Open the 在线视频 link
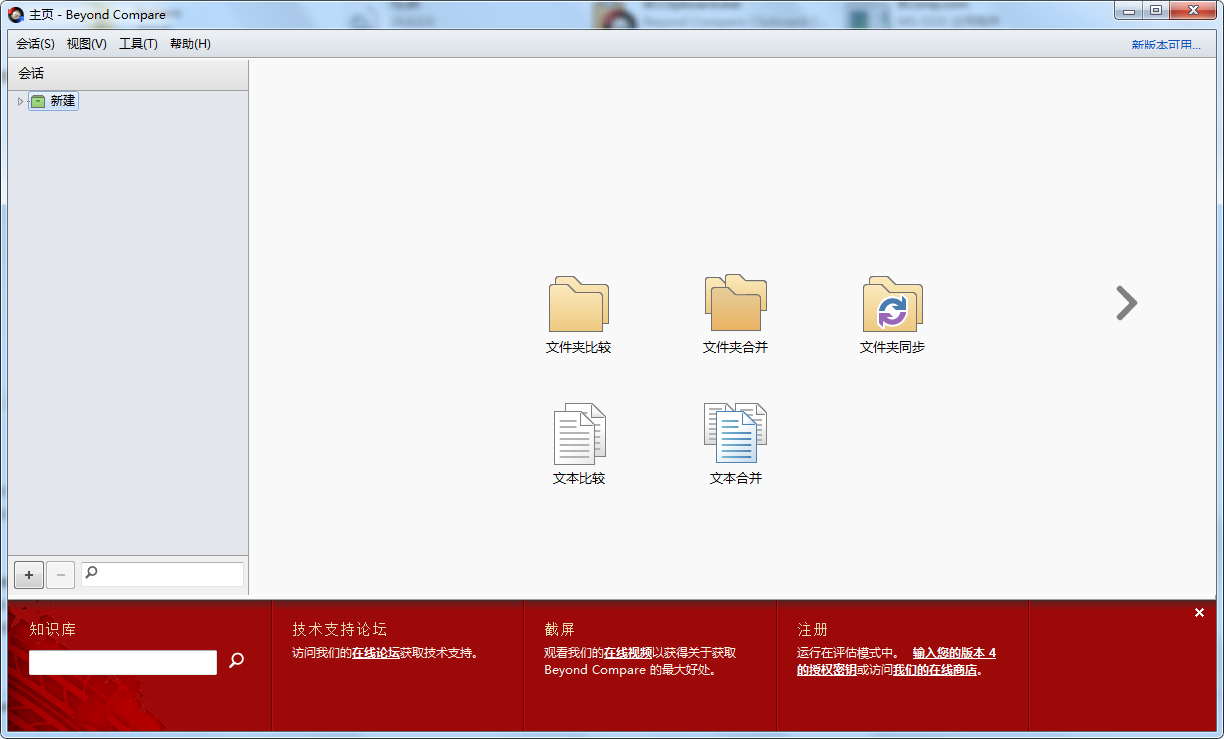Image resolution: width=1224 pixels, height=739 pixels. (628, 653)
